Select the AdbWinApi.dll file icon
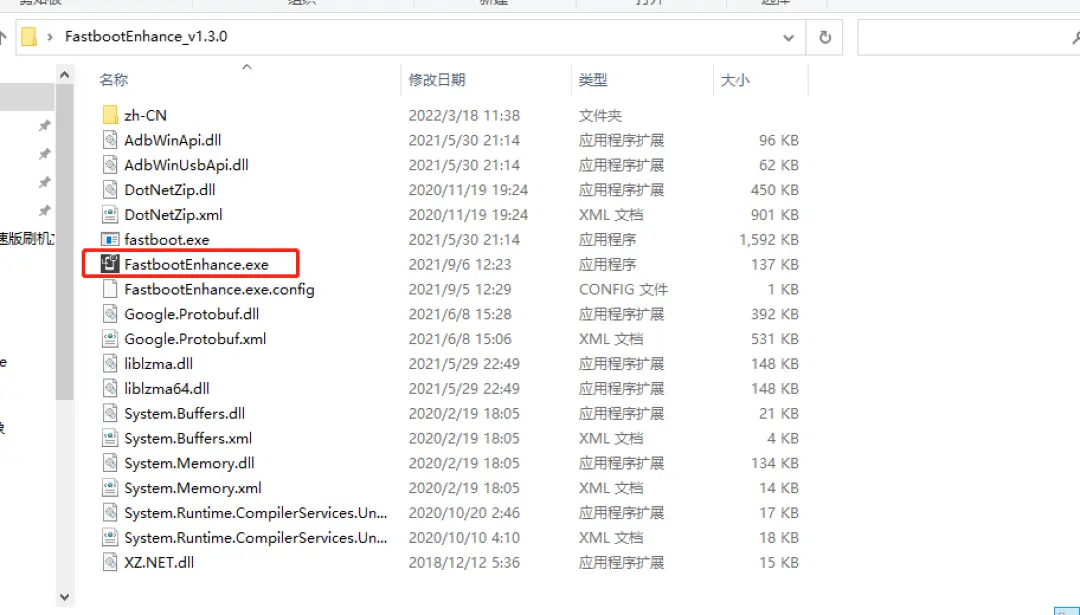The image size is (1080, 615). click(x=110, y=140)
